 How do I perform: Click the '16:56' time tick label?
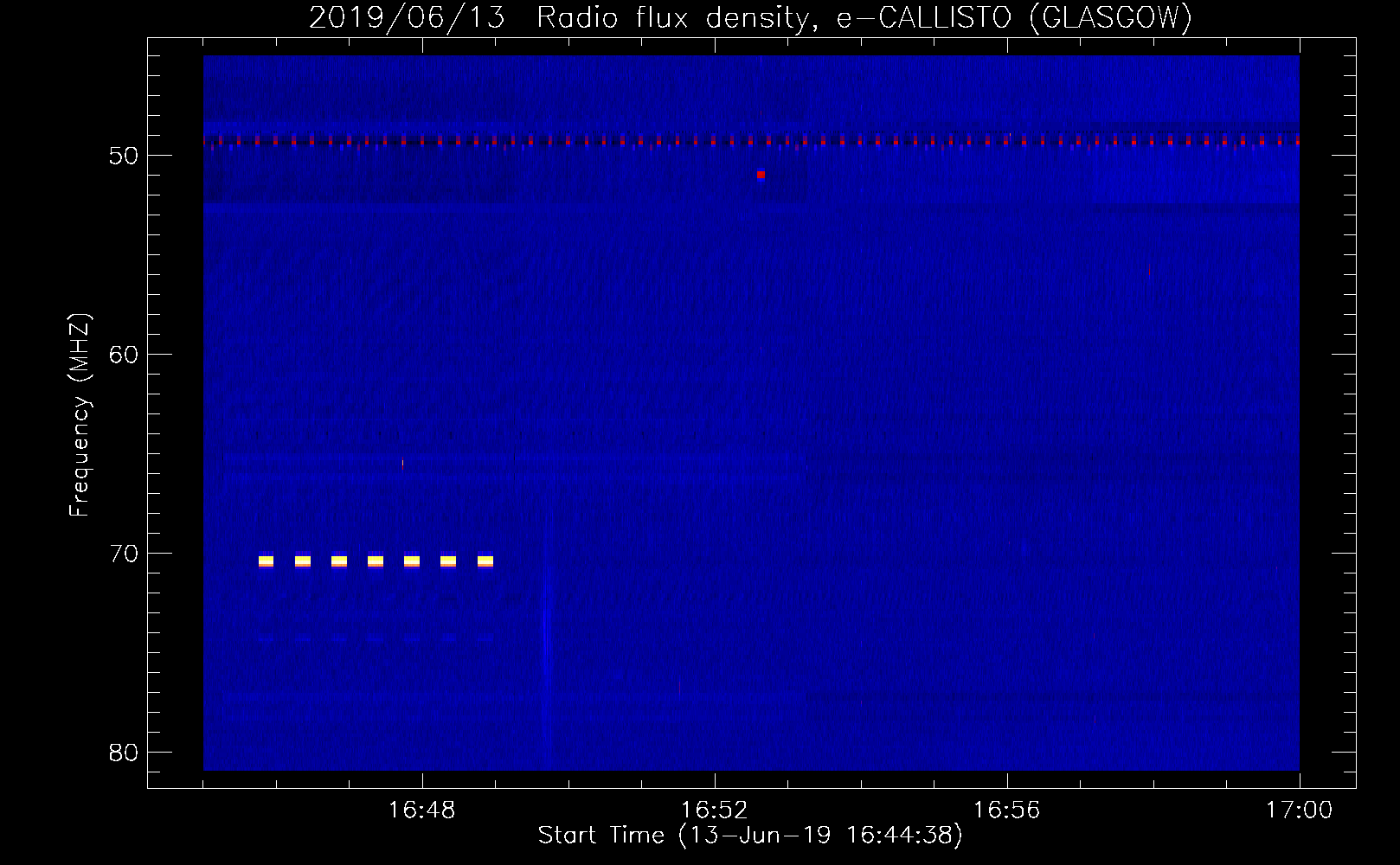1006,810
